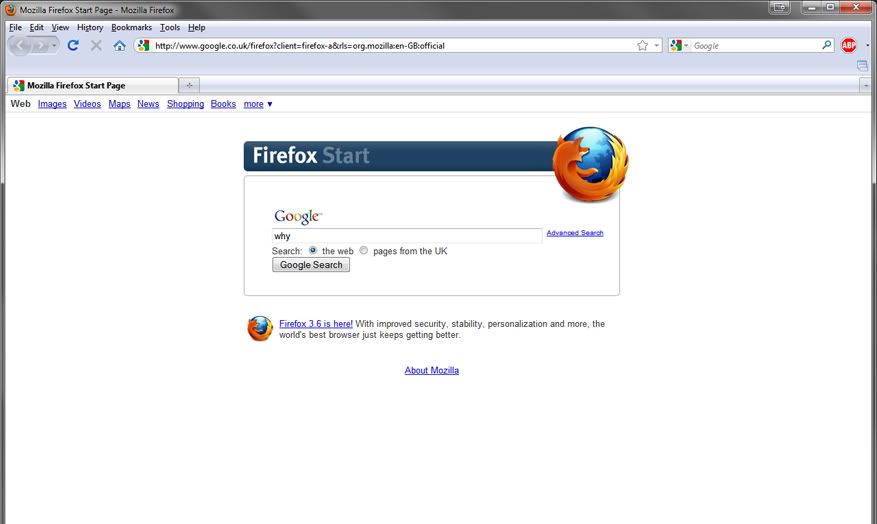Click the Google search field containing "why"
Viewport: 877px width, 524px height.
pos(407,236)
